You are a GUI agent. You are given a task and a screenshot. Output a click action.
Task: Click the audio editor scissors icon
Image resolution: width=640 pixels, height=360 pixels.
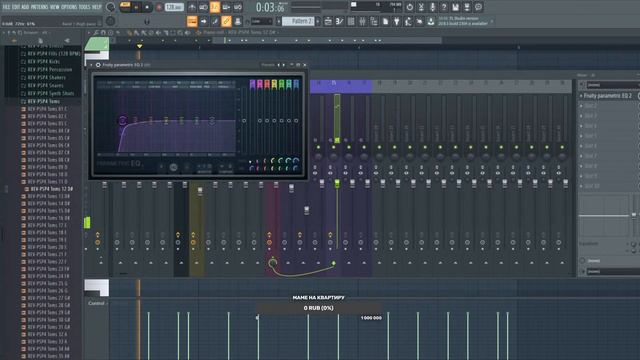click(x=421, y=7)
